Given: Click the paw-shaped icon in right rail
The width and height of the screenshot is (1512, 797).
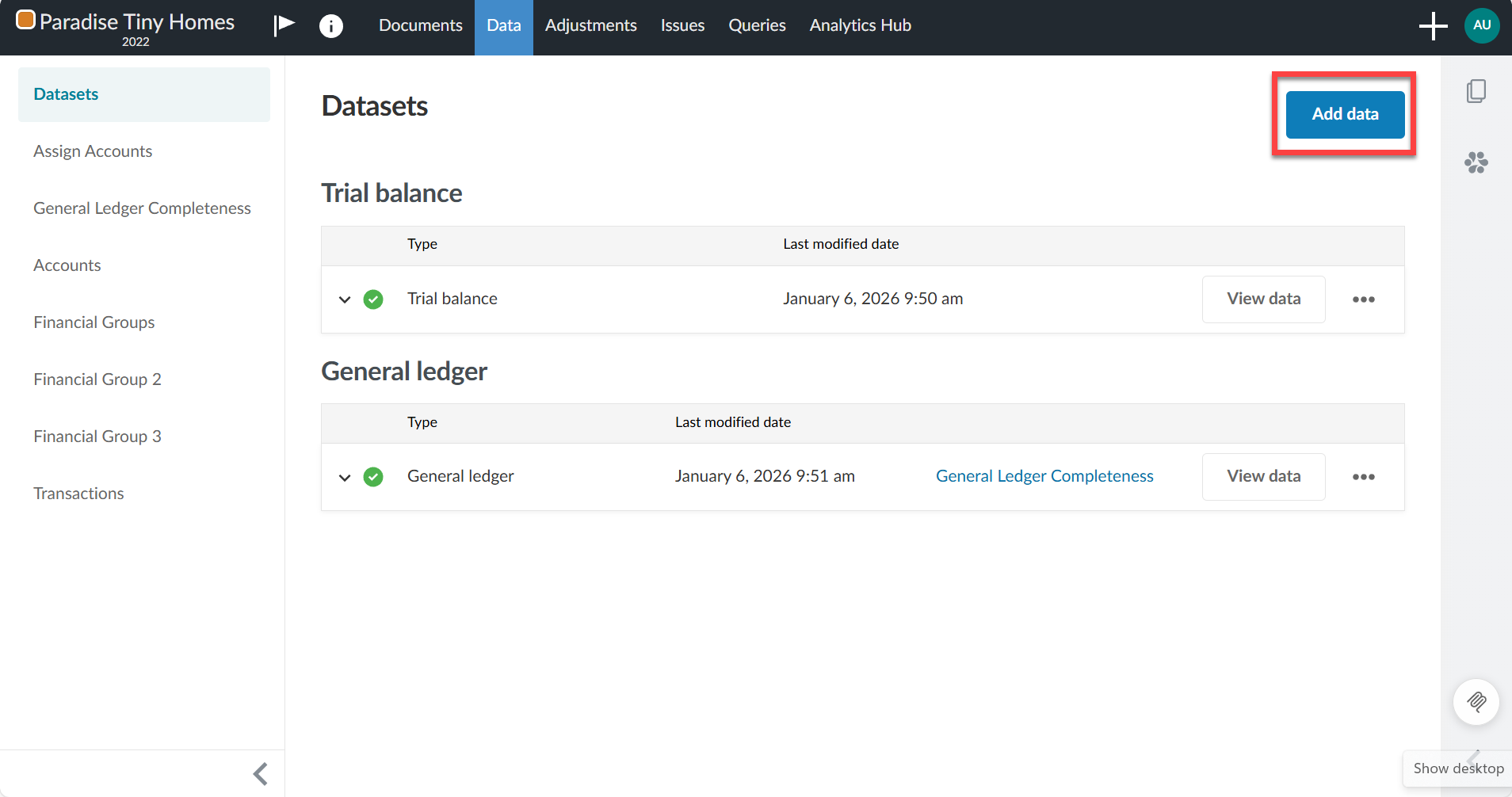Looking at the screenshot, I should 1476,162.
